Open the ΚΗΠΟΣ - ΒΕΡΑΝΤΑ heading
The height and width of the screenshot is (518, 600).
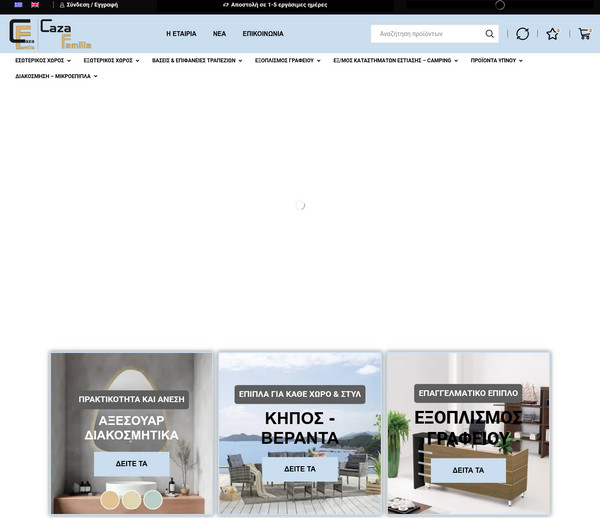pyautogui.click(x=300, y=428)
